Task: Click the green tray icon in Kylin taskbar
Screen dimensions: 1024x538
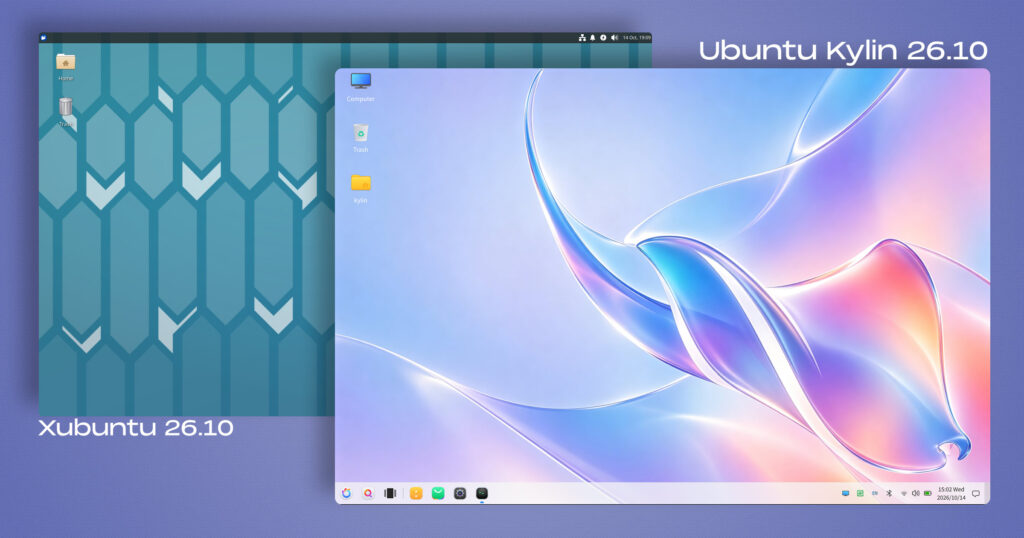Action: pos(860,493)
